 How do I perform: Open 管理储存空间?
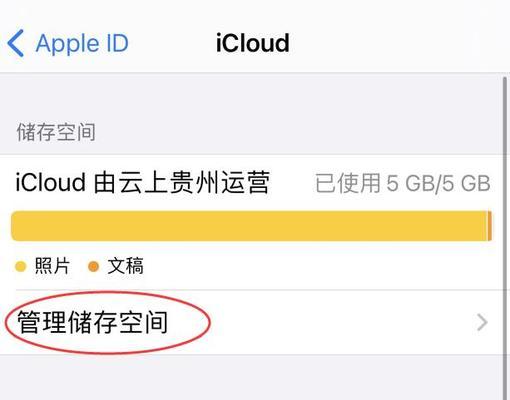[93, 322]
